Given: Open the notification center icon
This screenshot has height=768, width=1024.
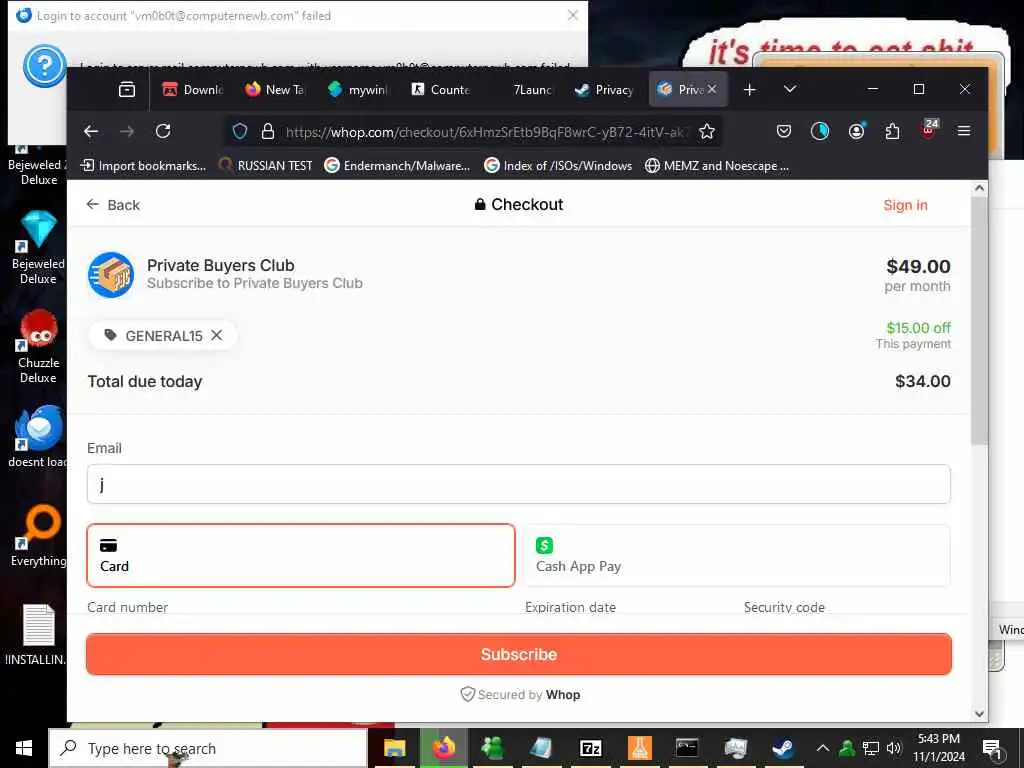Looking at the screenshot, I should click(x=992, y=748).
